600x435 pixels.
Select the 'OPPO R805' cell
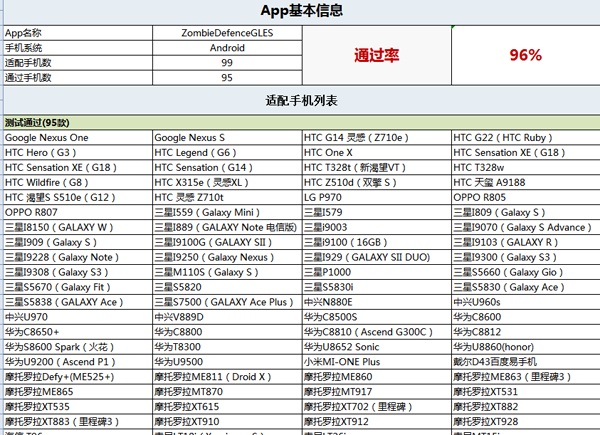(x=526, y=197)
